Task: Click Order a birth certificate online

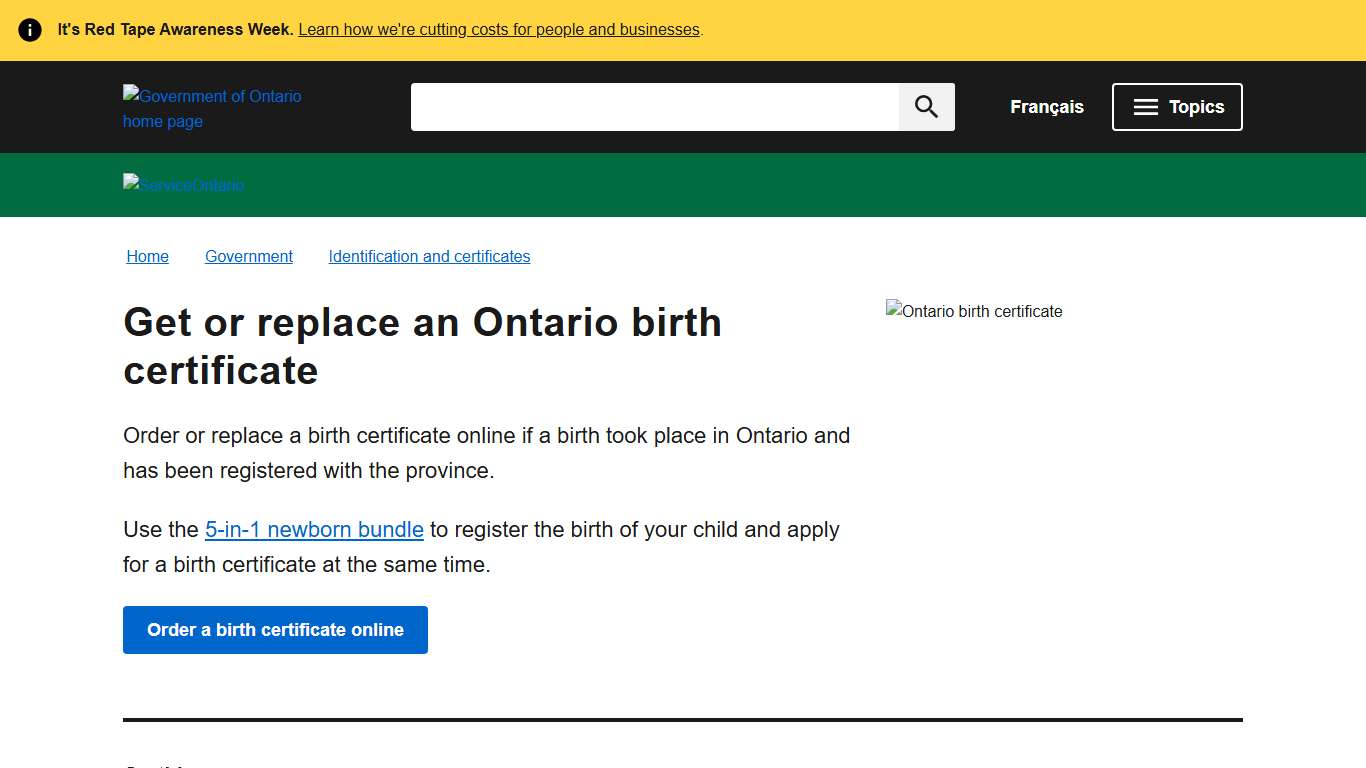Action: [275, 630]
